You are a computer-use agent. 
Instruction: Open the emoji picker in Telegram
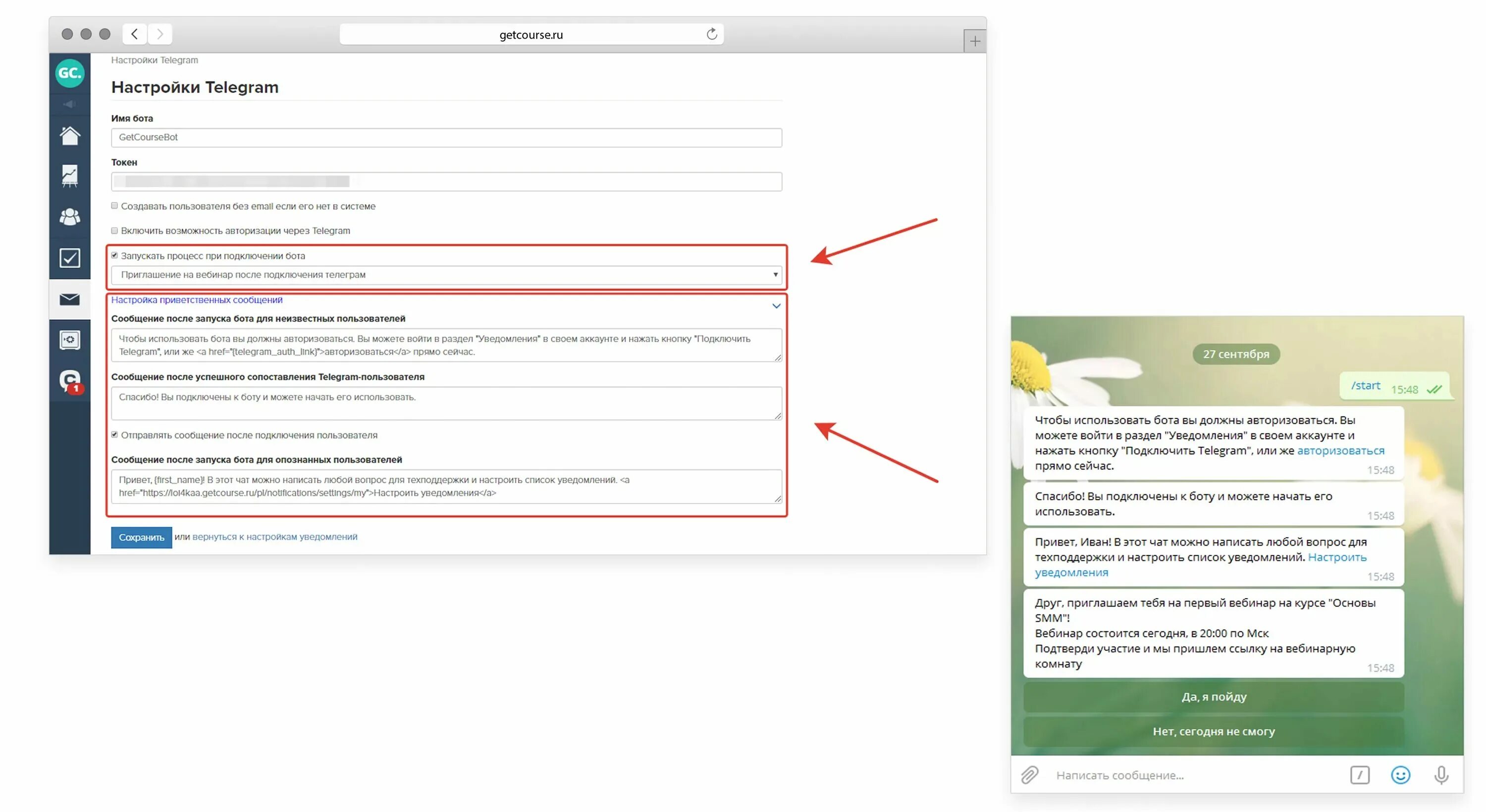(x=1400, y=774)
